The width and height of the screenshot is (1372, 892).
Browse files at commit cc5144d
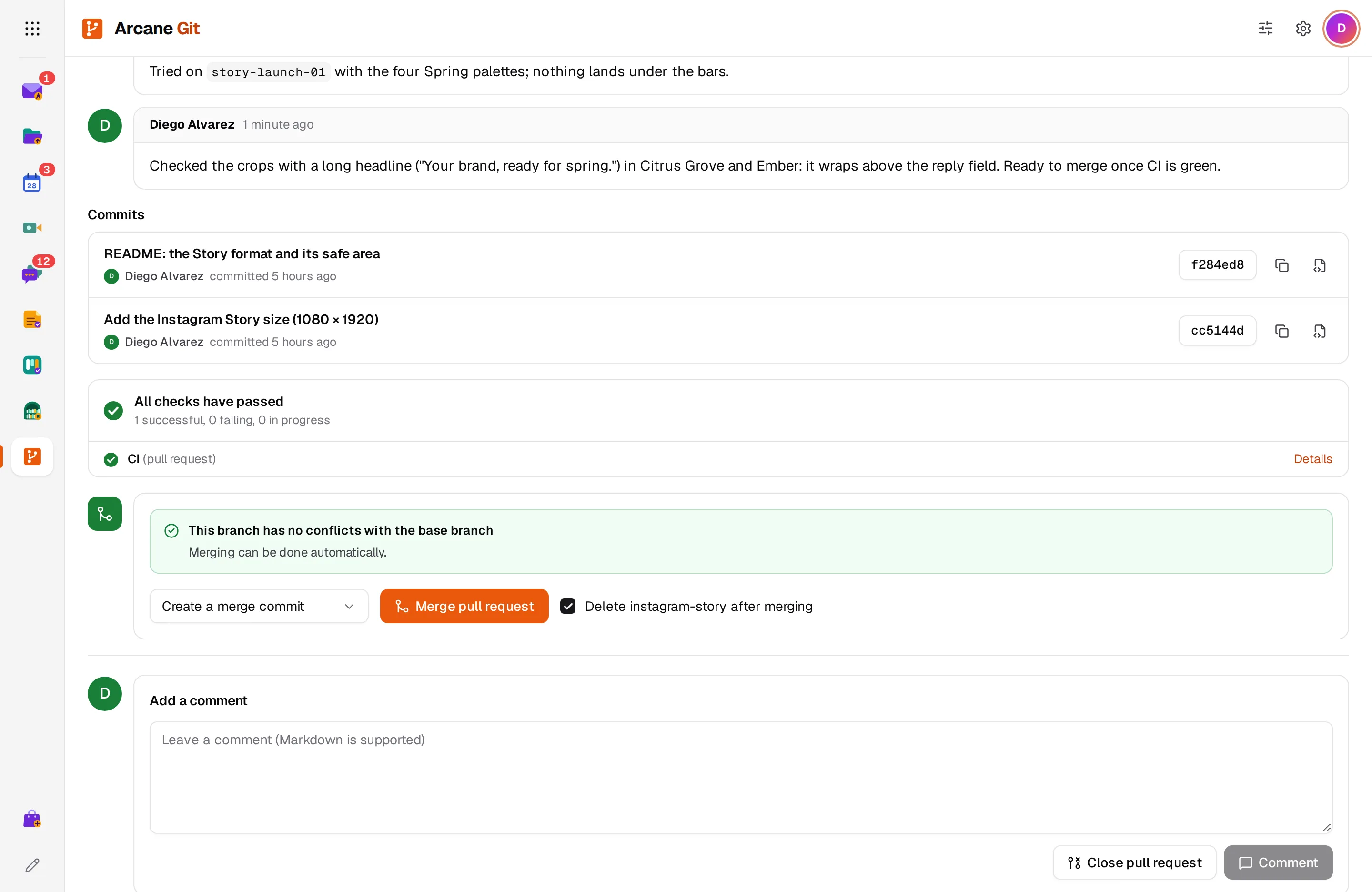coord(1320,331)
